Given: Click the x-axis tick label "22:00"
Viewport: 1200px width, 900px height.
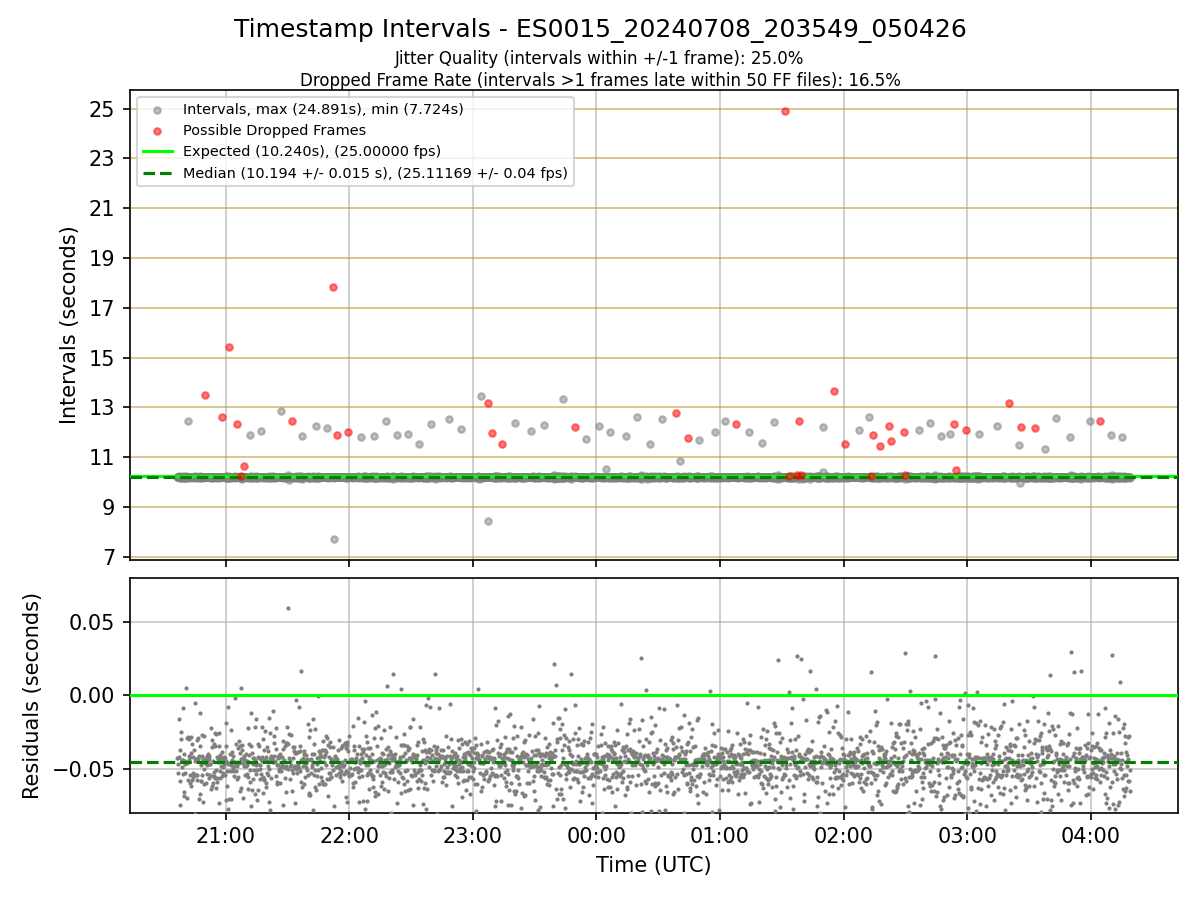Looking at the screenshot, I should pos(349,834).
